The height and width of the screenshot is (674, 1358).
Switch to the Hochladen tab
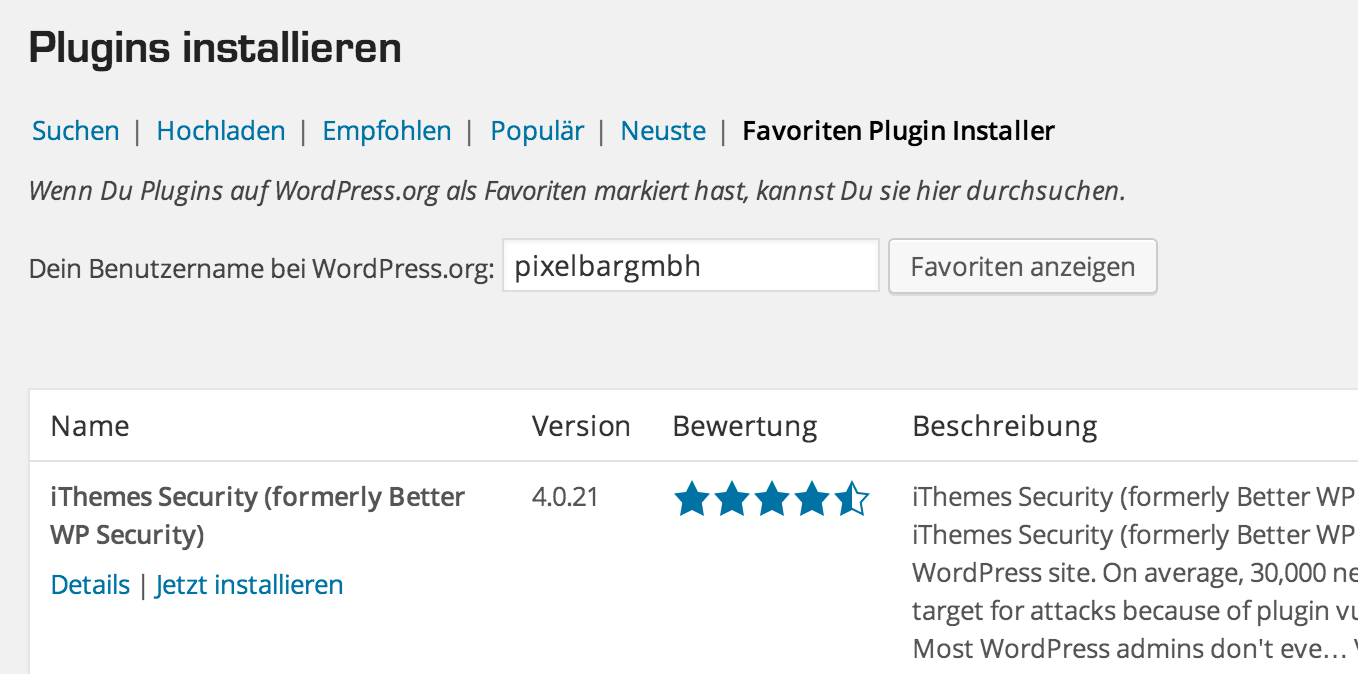click(221, 131)
